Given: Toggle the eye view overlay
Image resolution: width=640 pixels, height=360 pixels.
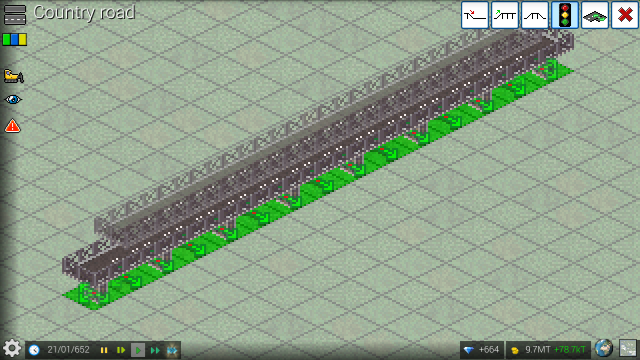Looking at the screenshot, I should tap(13, 100).
